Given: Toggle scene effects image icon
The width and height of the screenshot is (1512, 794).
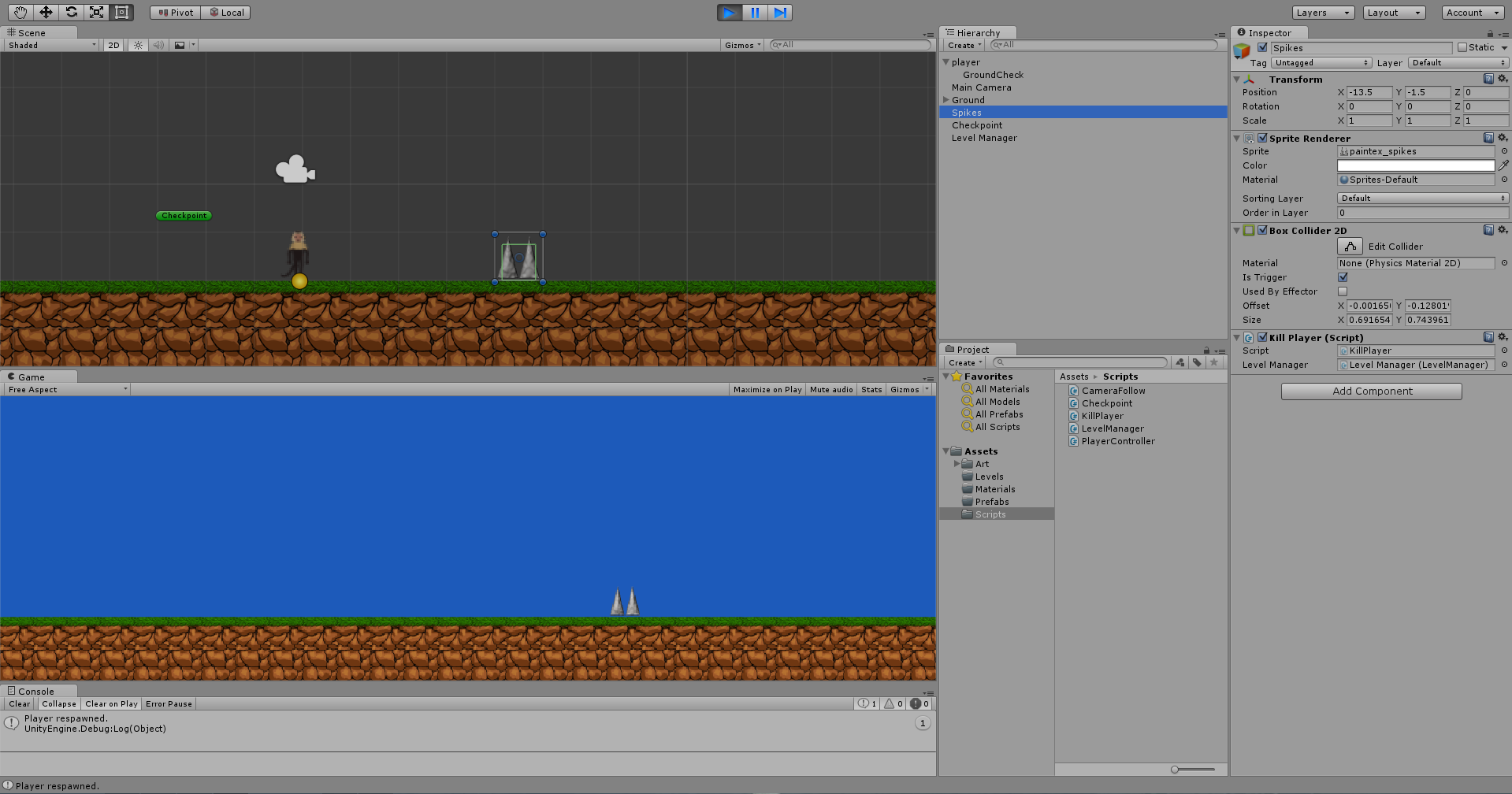Looking at the screenshot, I should point(180,45).
